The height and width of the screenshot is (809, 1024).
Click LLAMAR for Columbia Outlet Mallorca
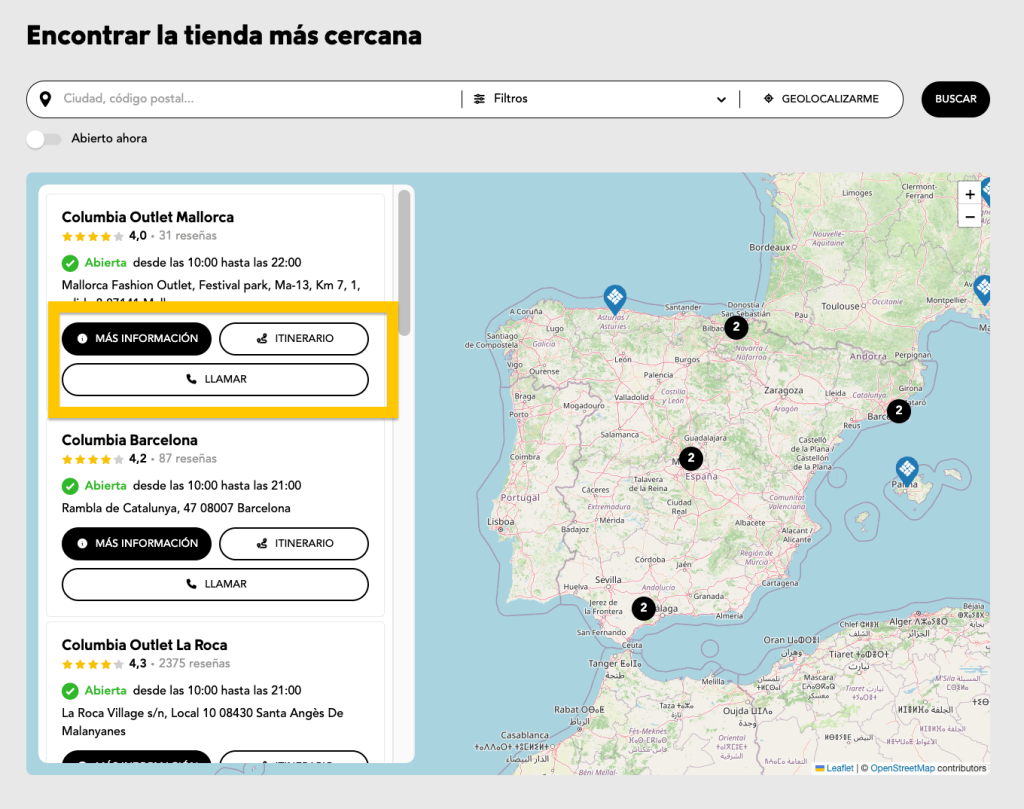216,379
